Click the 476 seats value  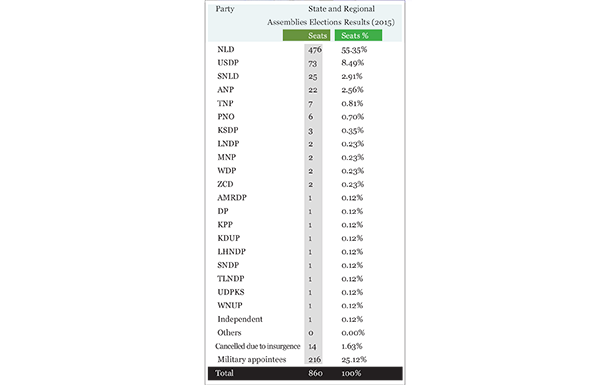(x=315, y=49)
